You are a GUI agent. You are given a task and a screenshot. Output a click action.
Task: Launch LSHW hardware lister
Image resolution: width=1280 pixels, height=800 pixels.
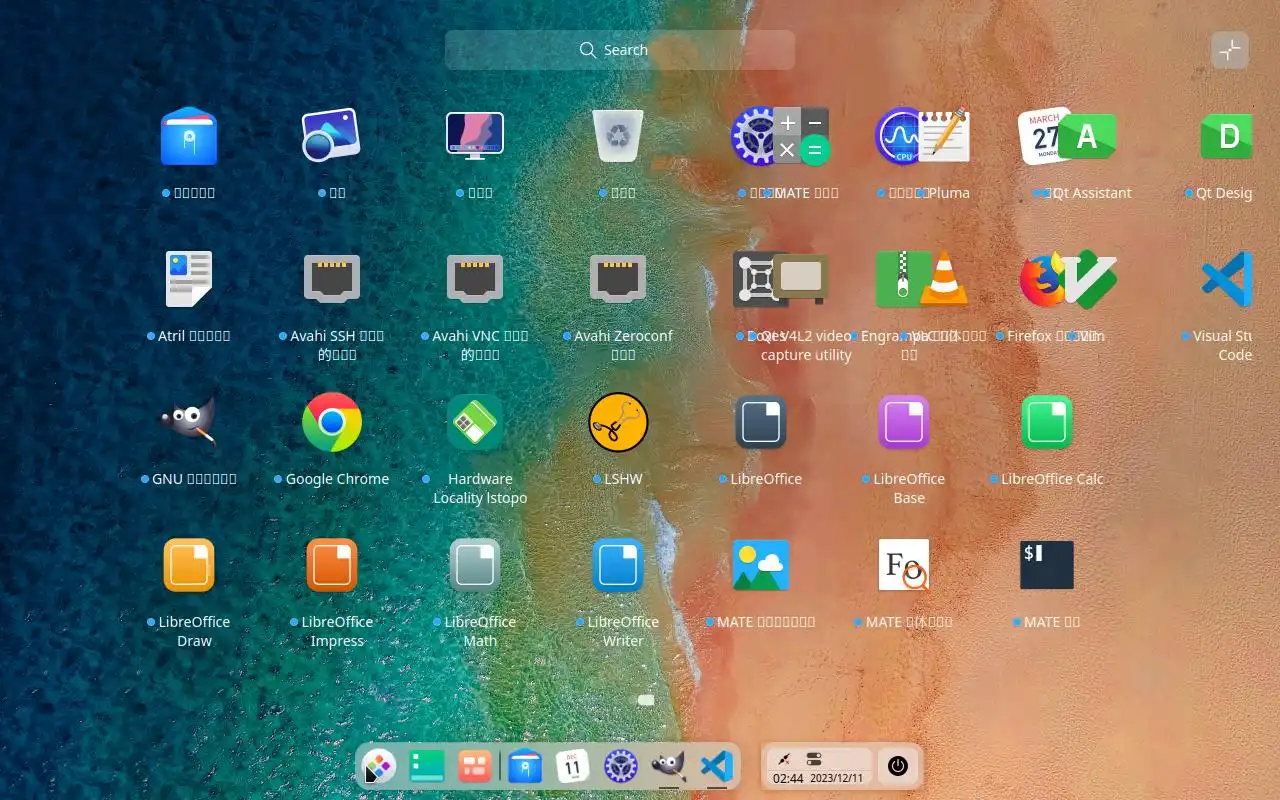click(618, 422)
